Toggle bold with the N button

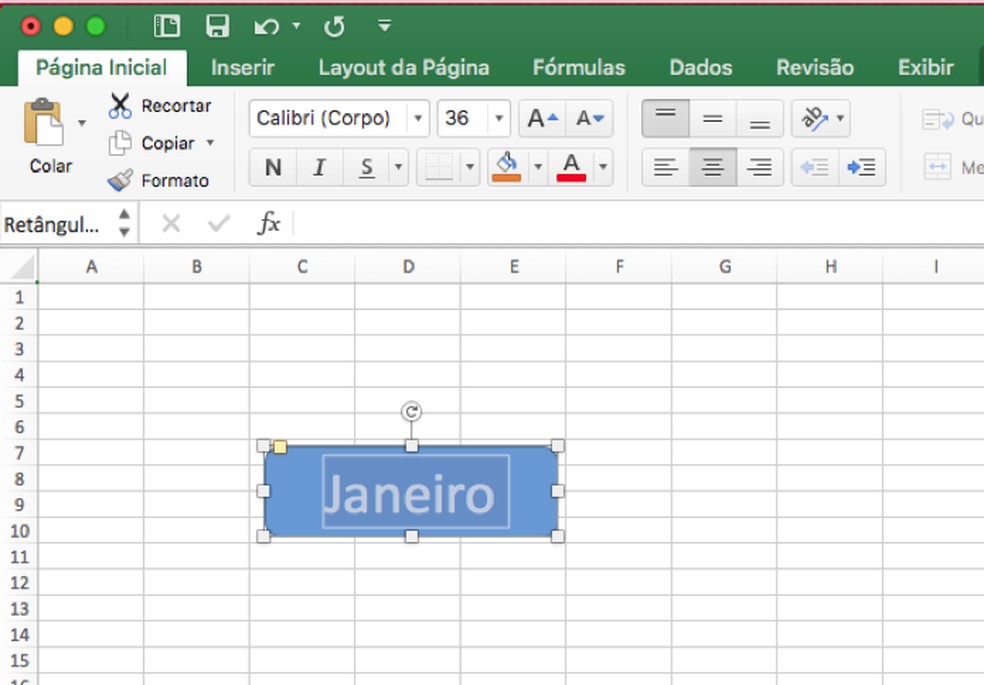[273, 167]
